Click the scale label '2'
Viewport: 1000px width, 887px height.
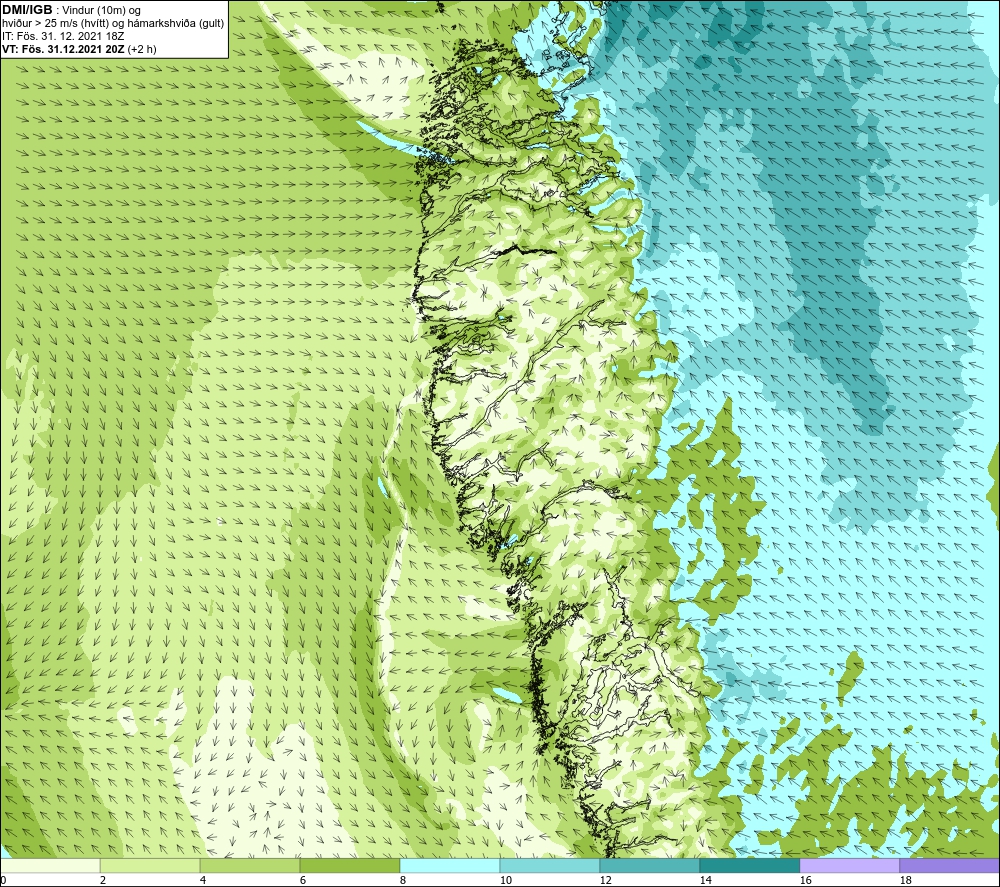tap(103, 880)
